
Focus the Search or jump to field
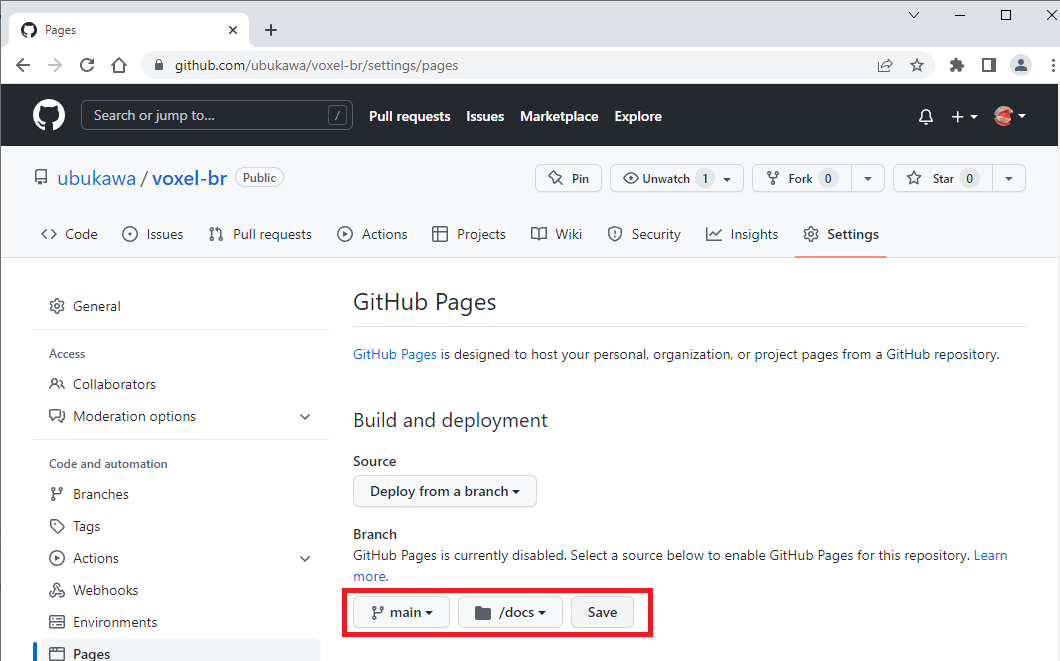coord(216,116)
